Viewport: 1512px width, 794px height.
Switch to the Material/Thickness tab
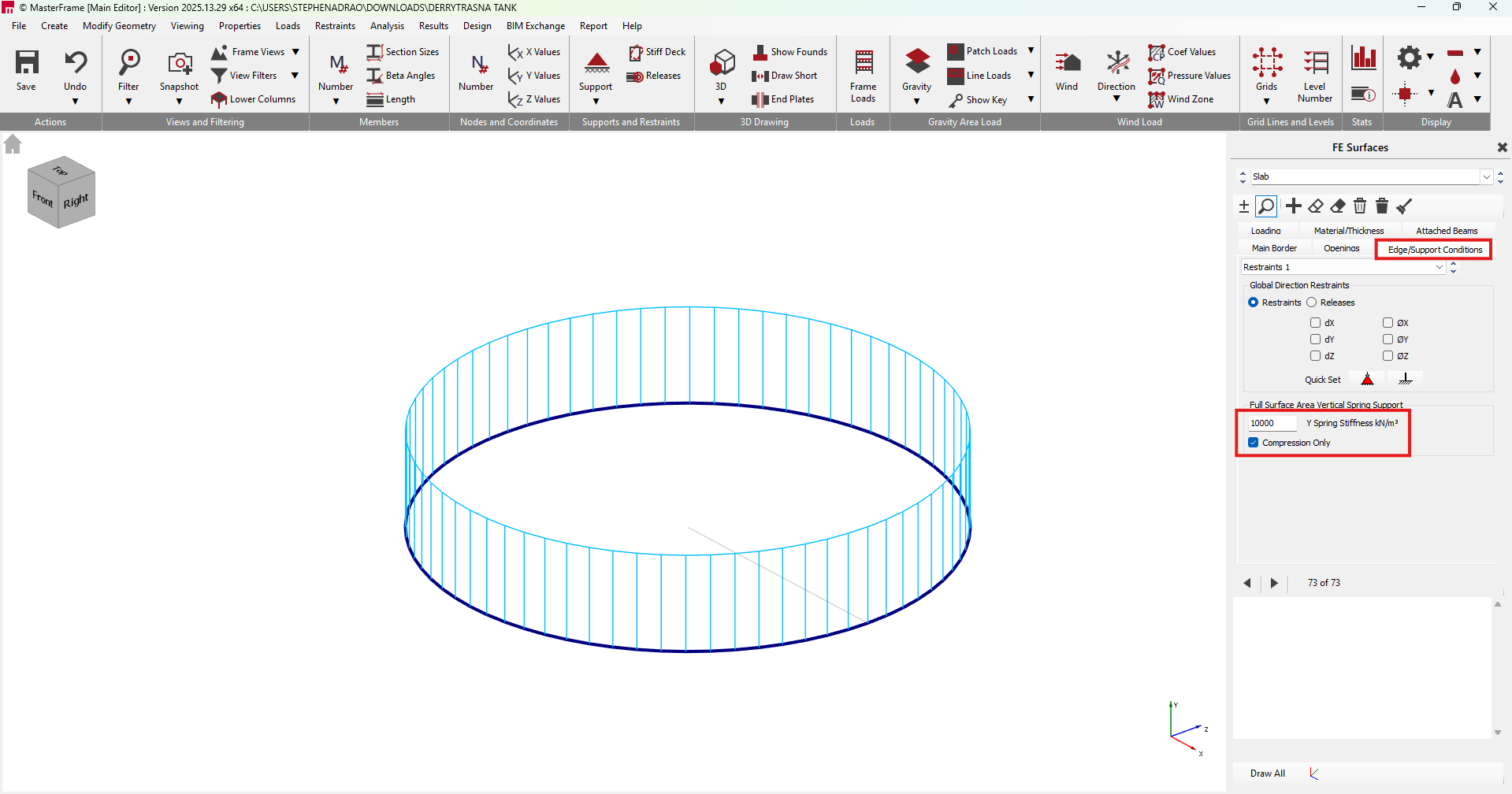click(1348, 231)
